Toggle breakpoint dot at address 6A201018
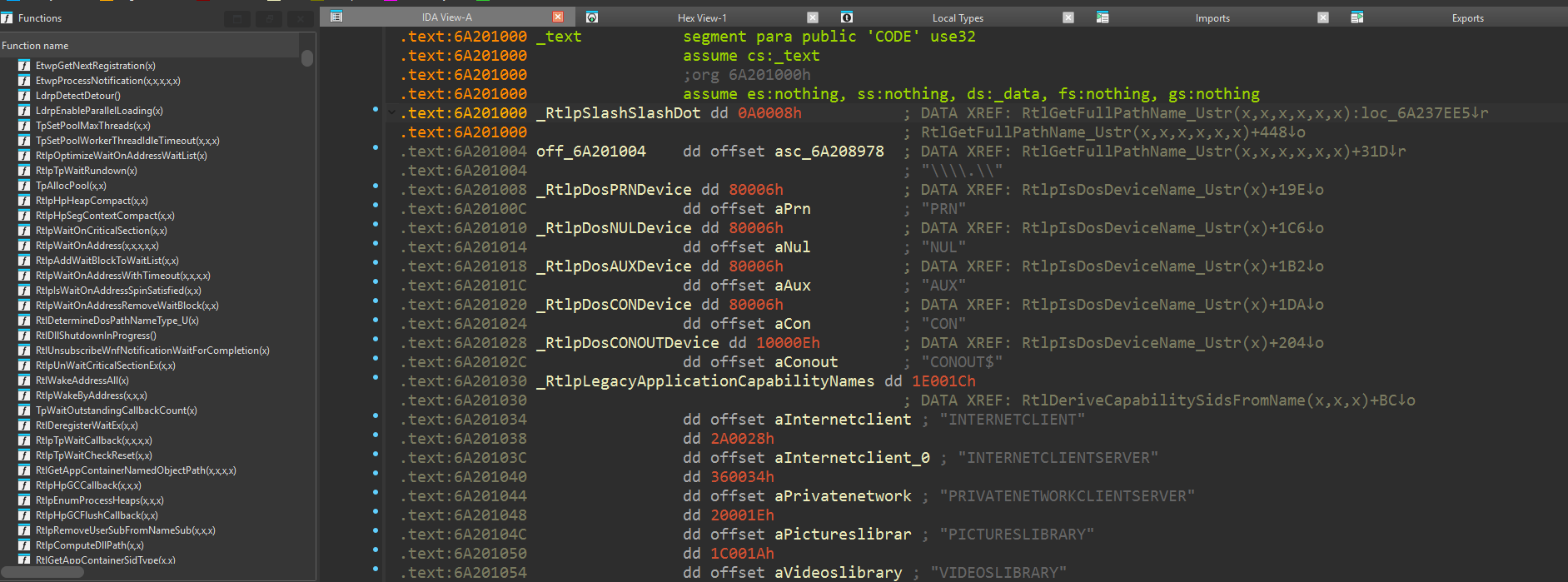This screenshot has height=582, width=1568. coord(376,262)
